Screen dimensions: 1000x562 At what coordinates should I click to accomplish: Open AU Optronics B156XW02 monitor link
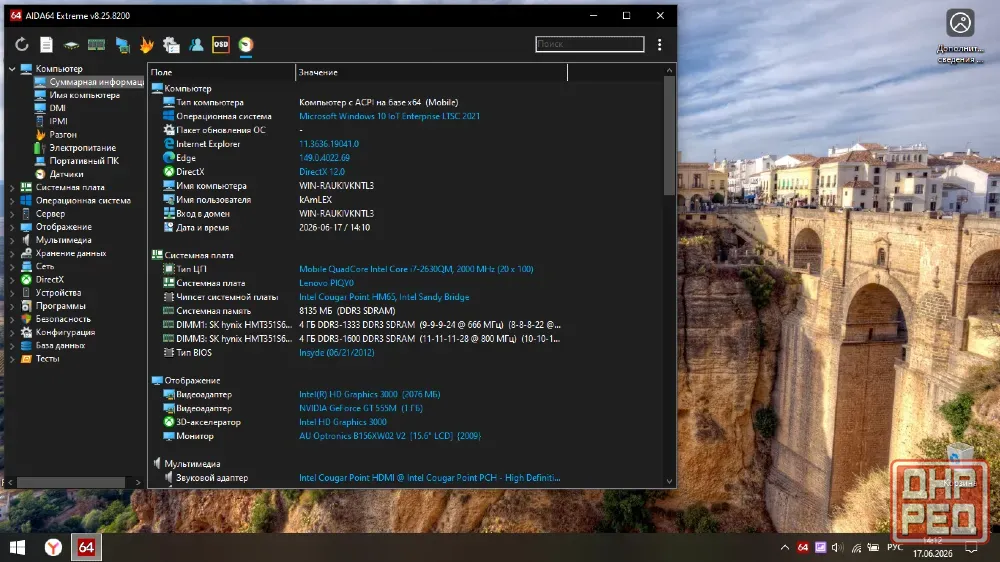pos(390,436)
